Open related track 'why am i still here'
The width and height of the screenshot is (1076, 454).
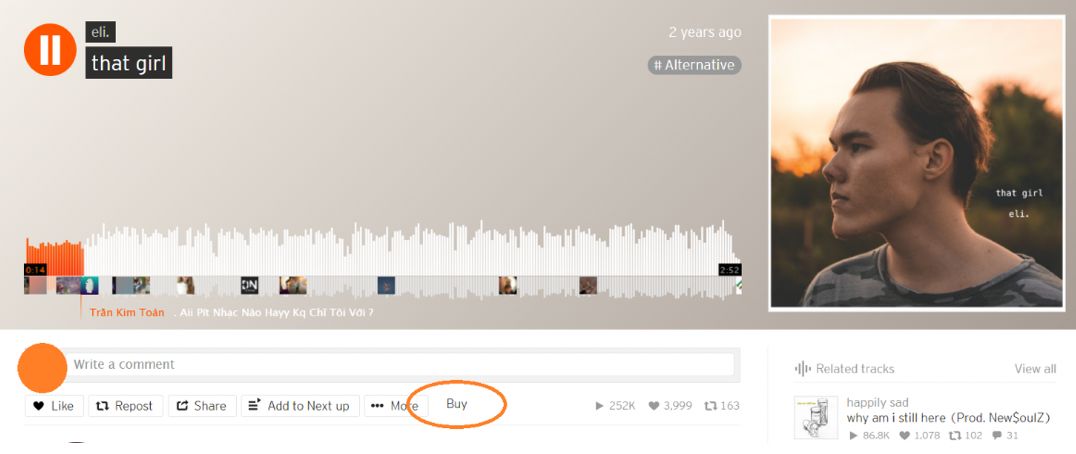[948, 418]
